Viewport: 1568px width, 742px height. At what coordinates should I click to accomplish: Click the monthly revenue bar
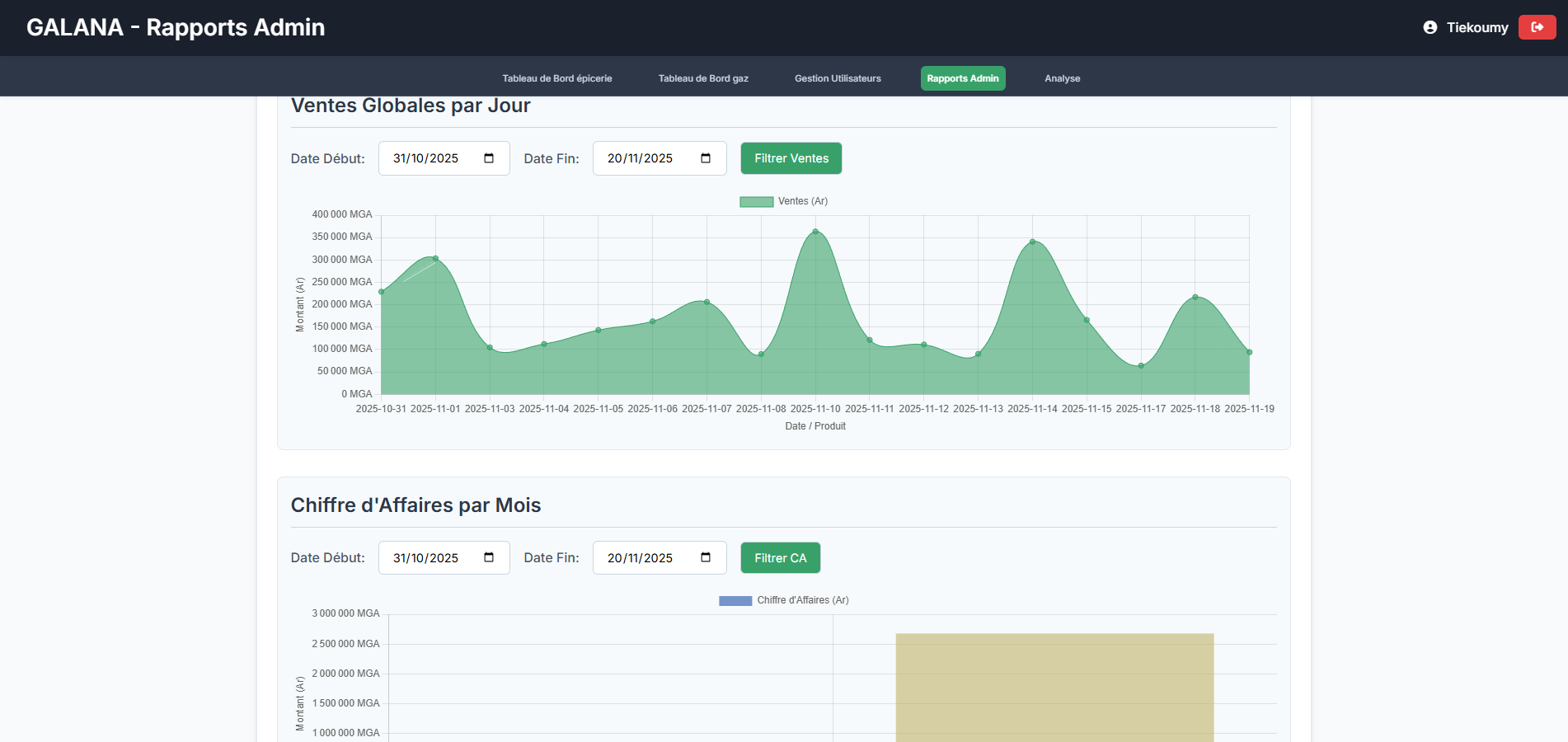tap(1054, 688)
